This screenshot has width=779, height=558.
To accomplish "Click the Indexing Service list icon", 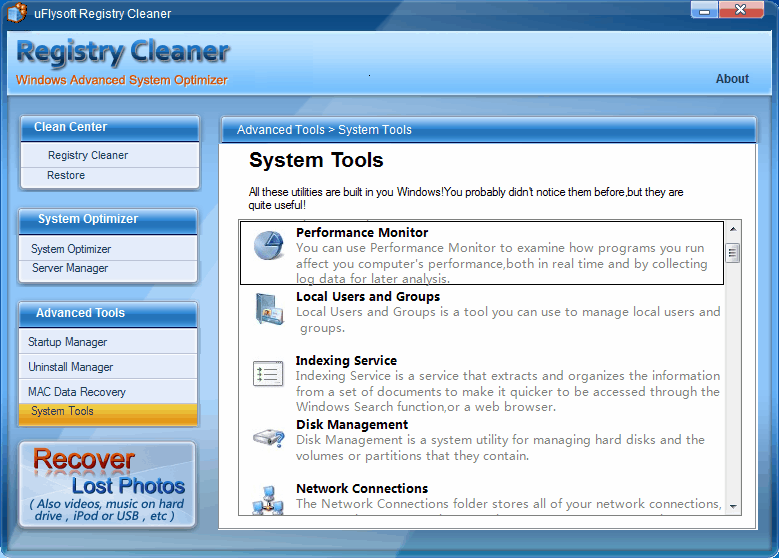I will coord(268,374).
